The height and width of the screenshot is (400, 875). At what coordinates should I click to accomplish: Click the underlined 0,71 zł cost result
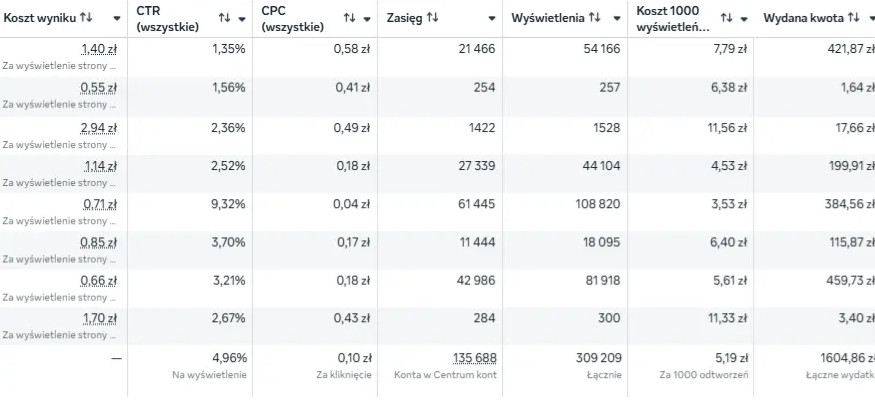(x=100, y=204)
